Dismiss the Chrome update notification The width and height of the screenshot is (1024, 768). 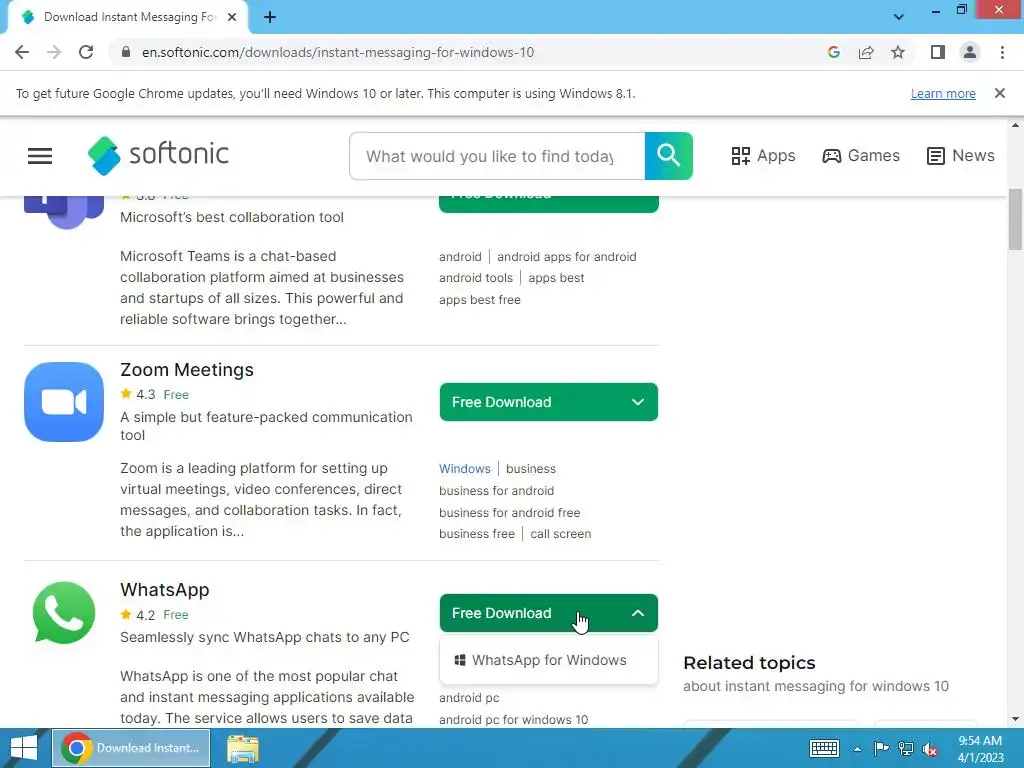coord(1000,93)
